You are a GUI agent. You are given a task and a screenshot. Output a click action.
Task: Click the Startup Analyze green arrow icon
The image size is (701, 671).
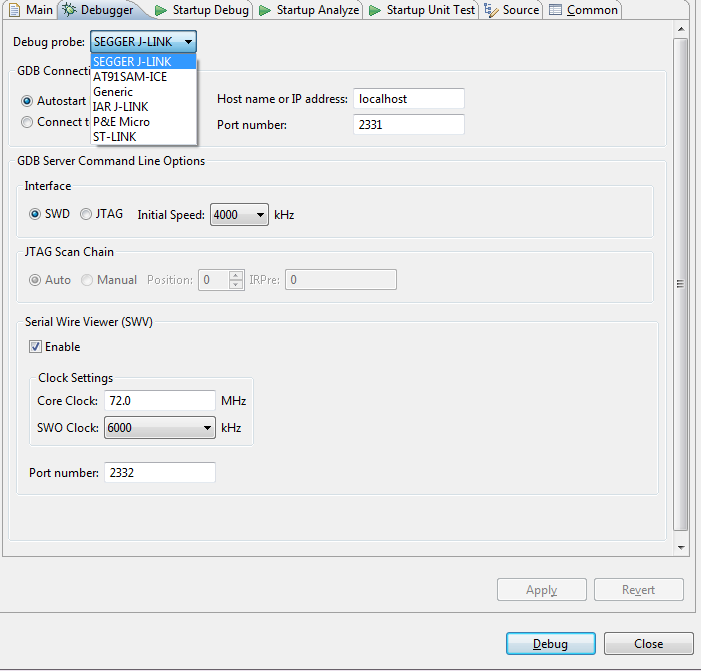coord(265,10)
